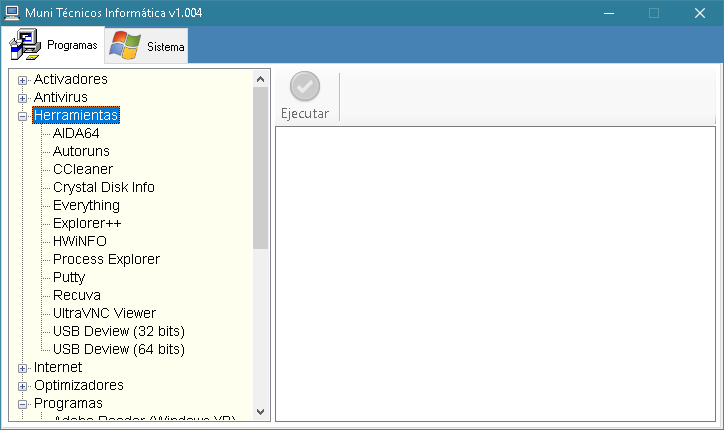Select Explorer++ in the tree

click(x=87, y=224)
